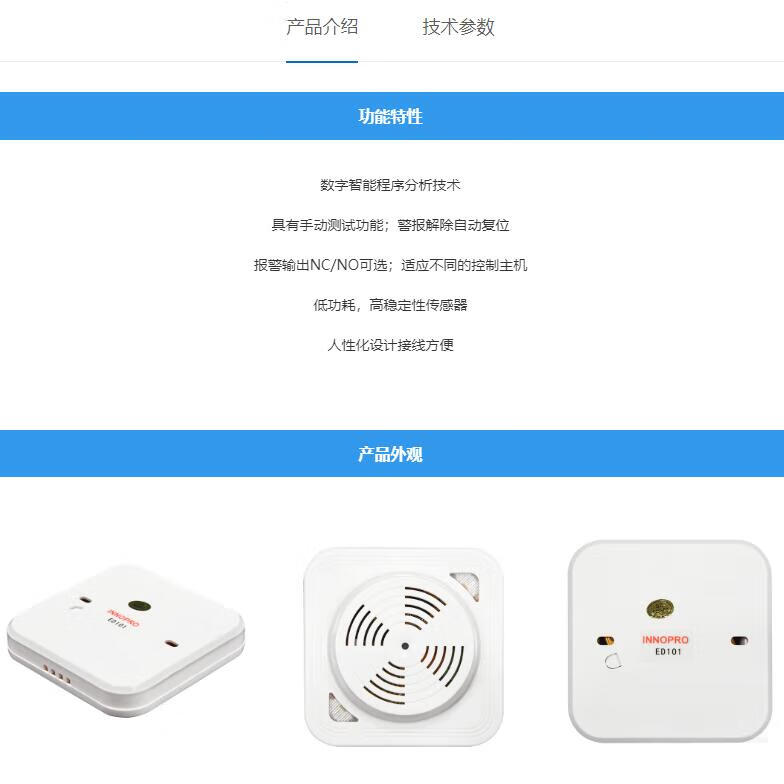Click the gold sensor button on front-view detector
The width and height of the screenshot is (784, 784).
click(x=660, y=608)
